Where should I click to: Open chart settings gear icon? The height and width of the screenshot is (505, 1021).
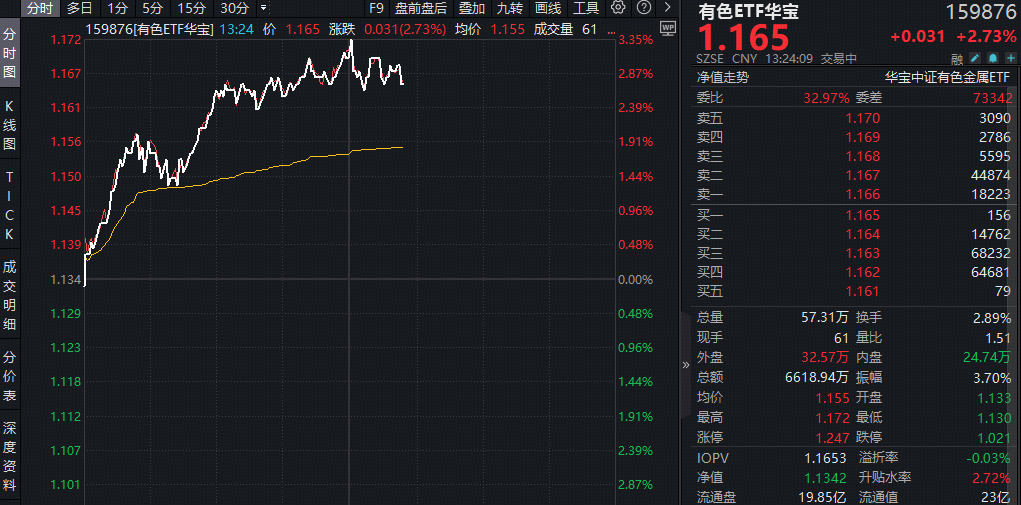tap(618, 8)
